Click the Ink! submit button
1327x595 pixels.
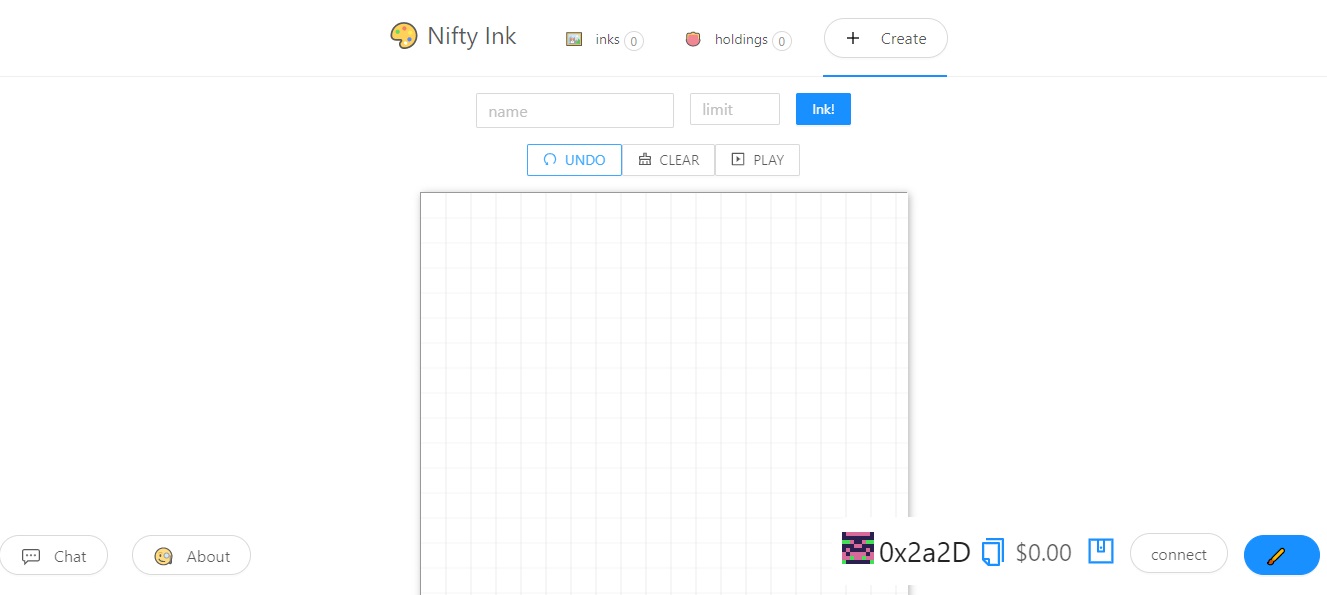click(x=823, y=109)
